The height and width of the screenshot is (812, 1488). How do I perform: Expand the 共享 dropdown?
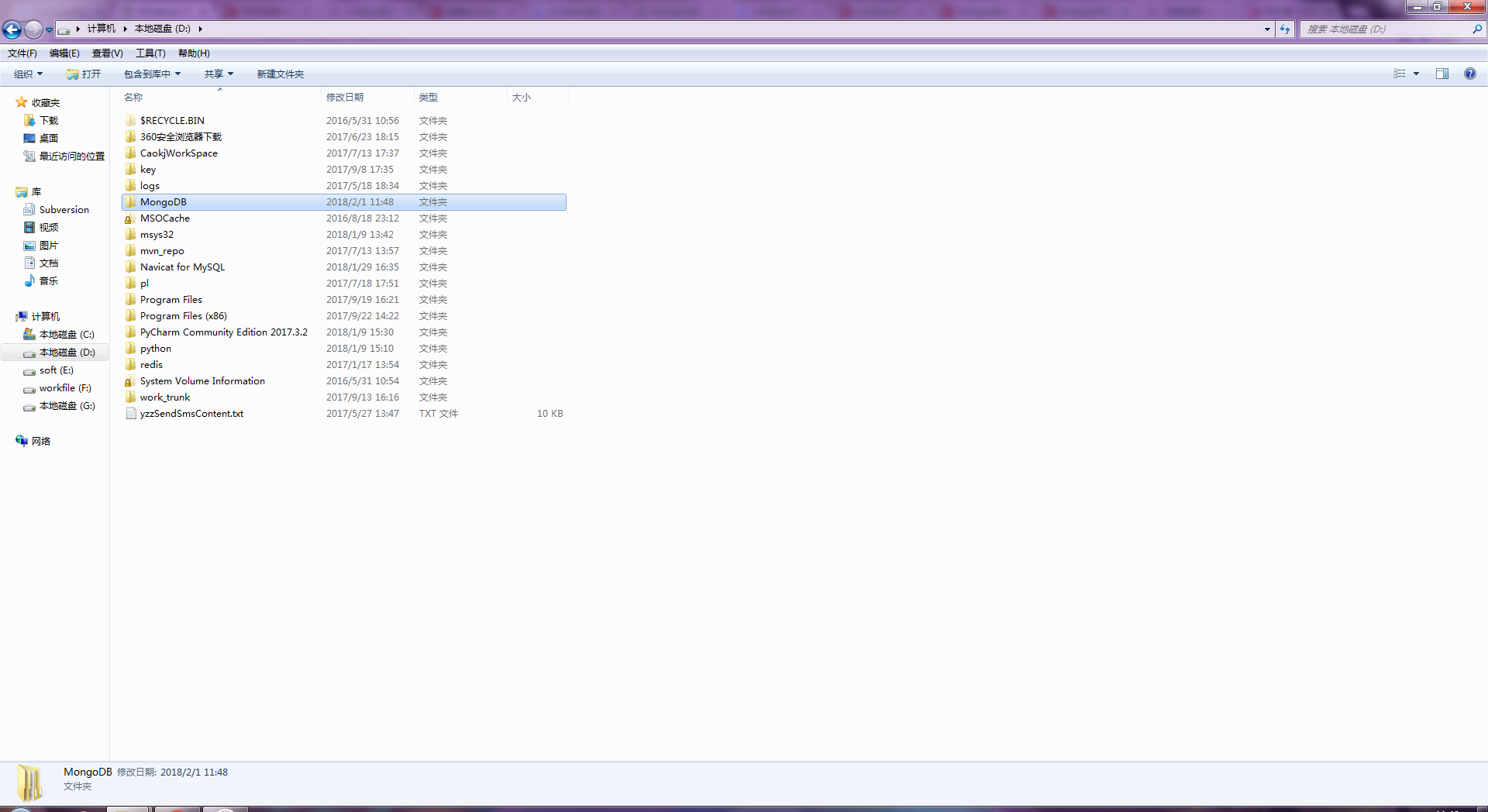[x=219, y=74]
